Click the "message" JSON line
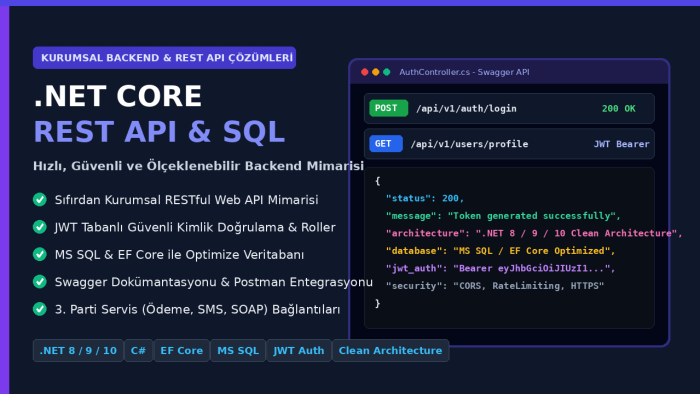The width and height of the screenshot is (700, 394). tap(503, 216)
